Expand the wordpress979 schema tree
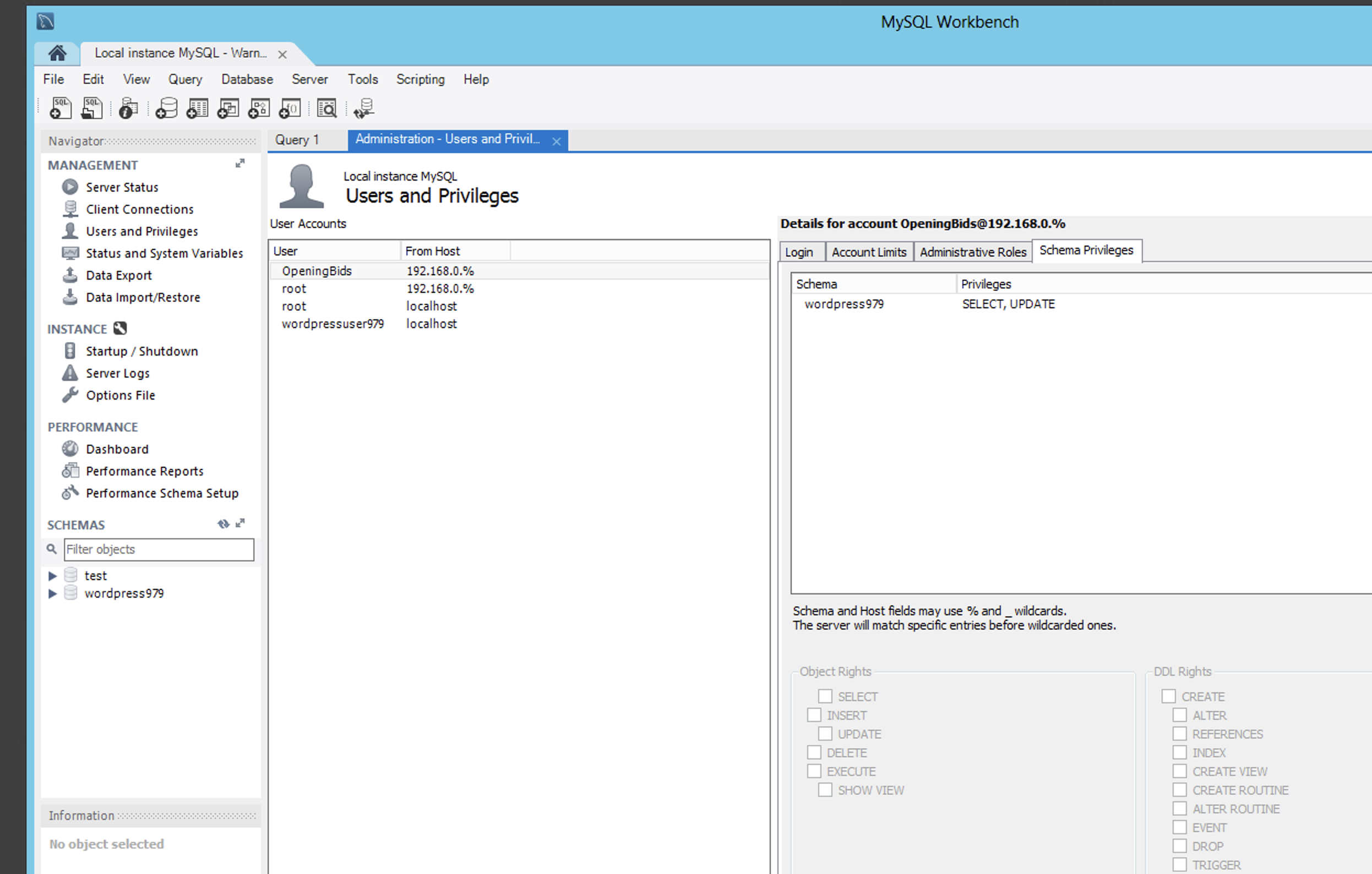Viewport: 1372px width, 874px height. [x=52, y=594]
